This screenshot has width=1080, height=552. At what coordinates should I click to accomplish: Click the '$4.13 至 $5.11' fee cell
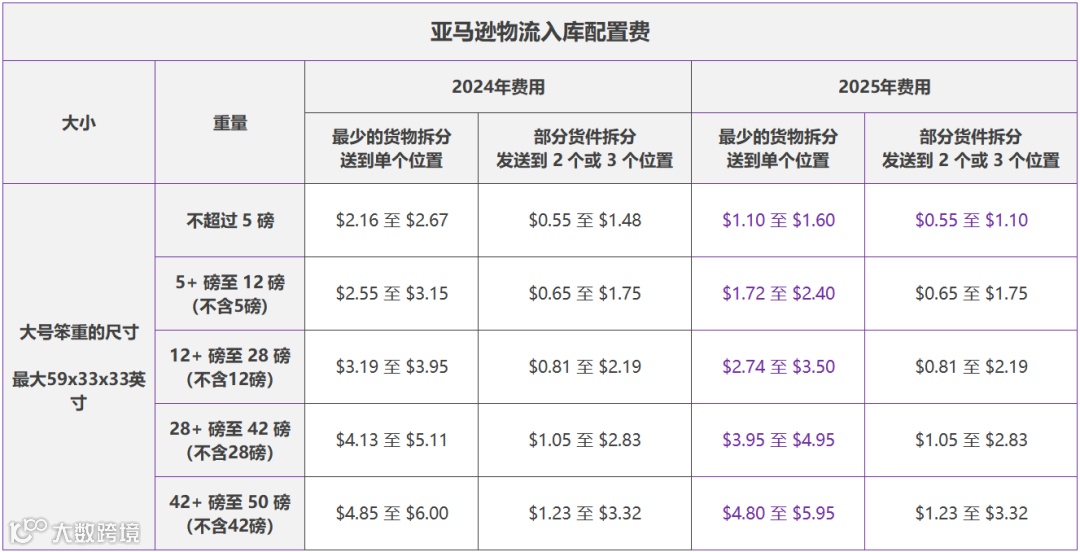392,440
